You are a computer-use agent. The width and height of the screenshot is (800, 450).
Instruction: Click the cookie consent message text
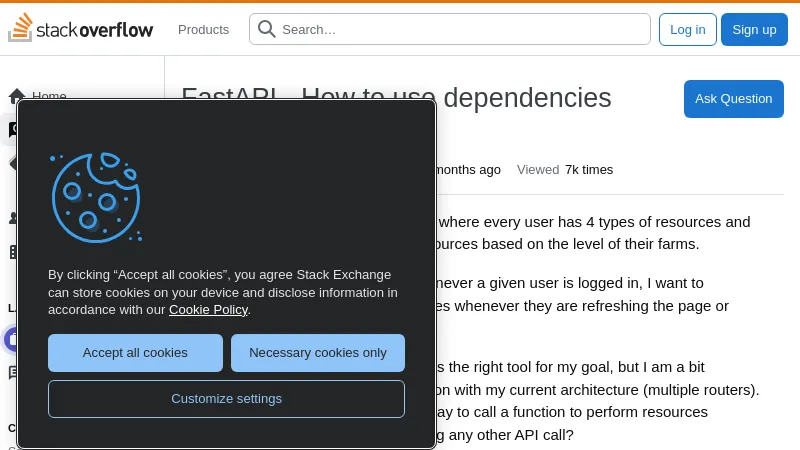[x=222, y=292]
